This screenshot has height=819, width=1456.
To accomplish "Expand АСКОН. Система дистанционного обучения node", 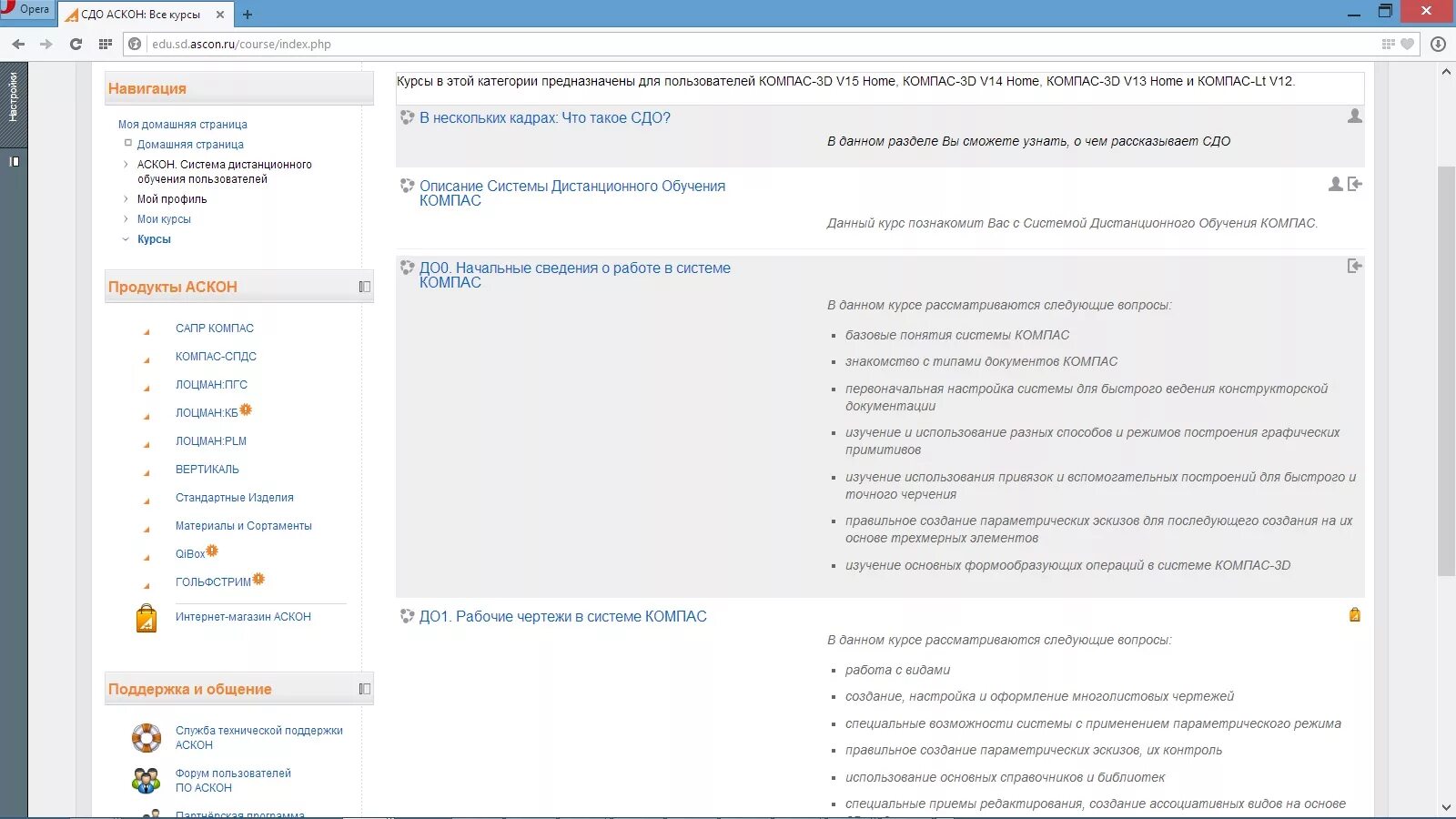I will 126,165.
